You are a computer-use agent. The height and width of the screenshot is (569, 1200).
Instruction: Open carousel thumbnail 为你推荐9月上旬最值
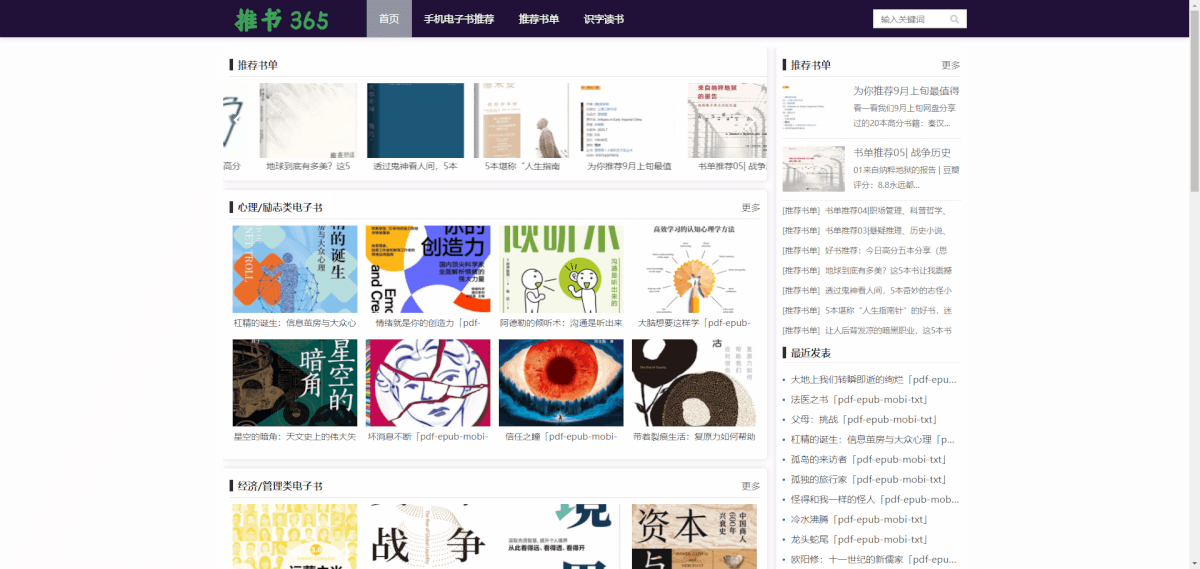pyautogui.click(x=629, y=120)
